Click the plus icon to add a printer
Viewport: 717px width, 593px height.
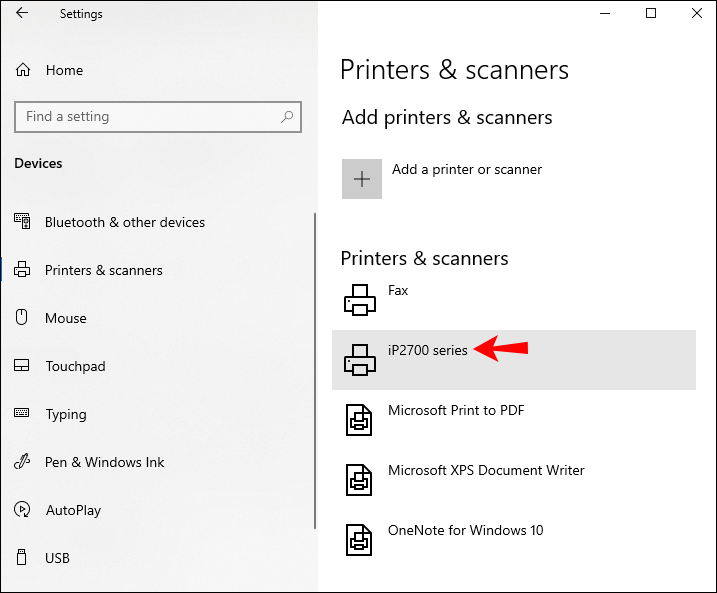[362, 179]
